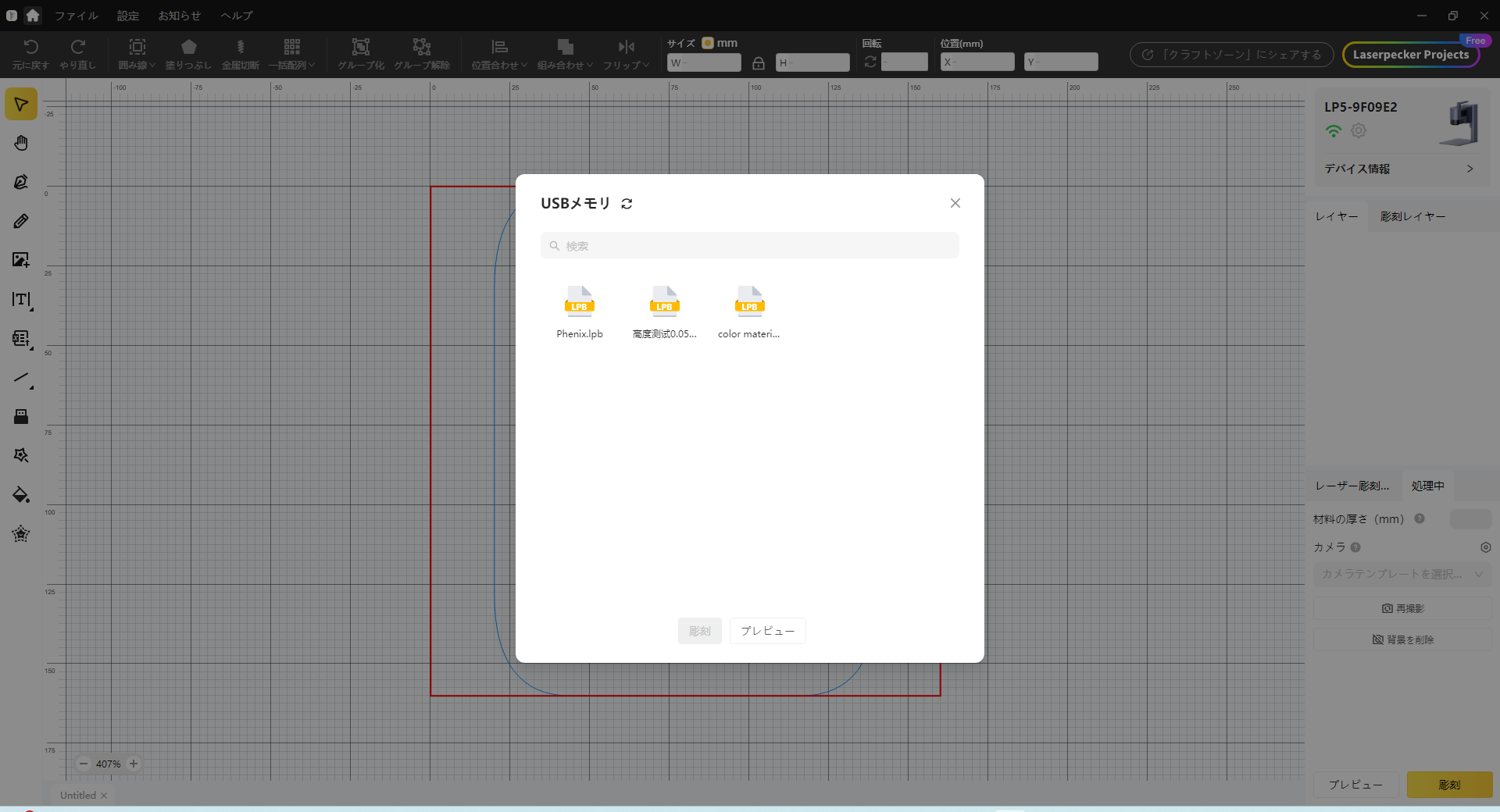Select the text tool
The height and width of the screenshot is (812, 1500).
(21, 299)
